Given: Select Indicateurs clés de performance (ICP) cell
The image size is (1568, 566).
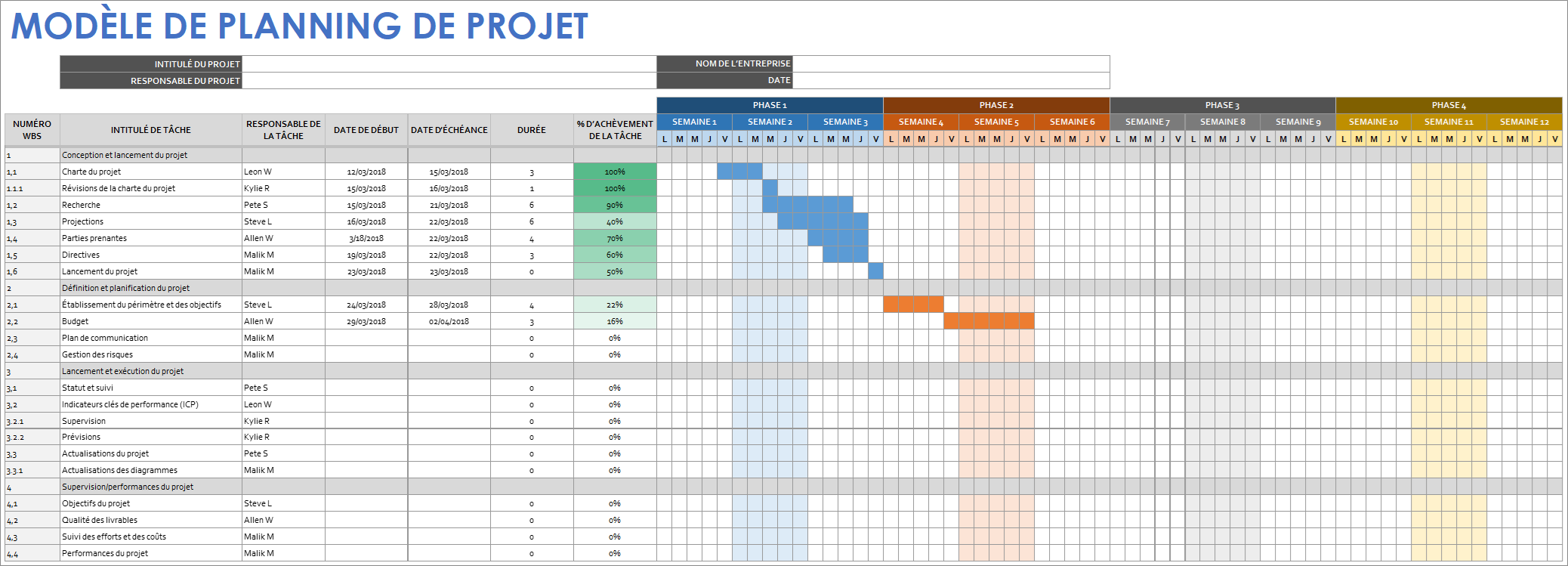Looking at the screenshot, I should tap(151, 404).
